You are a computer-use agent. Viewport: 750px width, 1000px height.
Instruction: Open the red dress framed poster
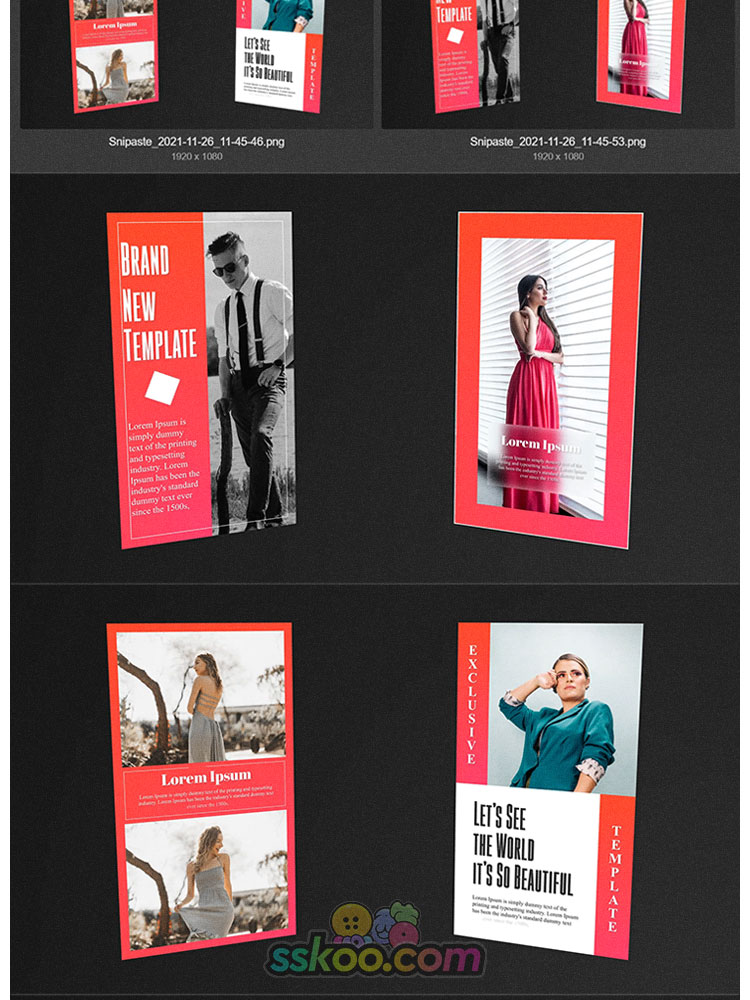(x=548, y=379)
